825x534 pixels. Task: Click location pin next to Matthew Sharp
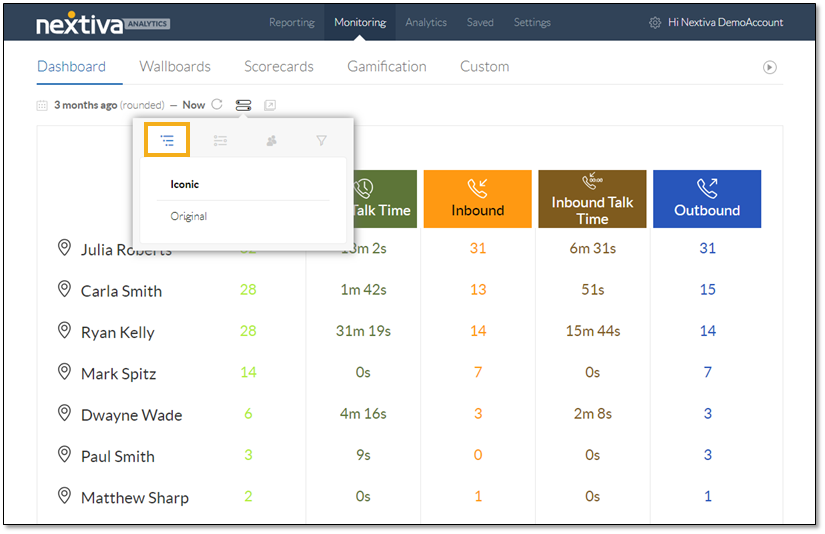click(64, 496)
